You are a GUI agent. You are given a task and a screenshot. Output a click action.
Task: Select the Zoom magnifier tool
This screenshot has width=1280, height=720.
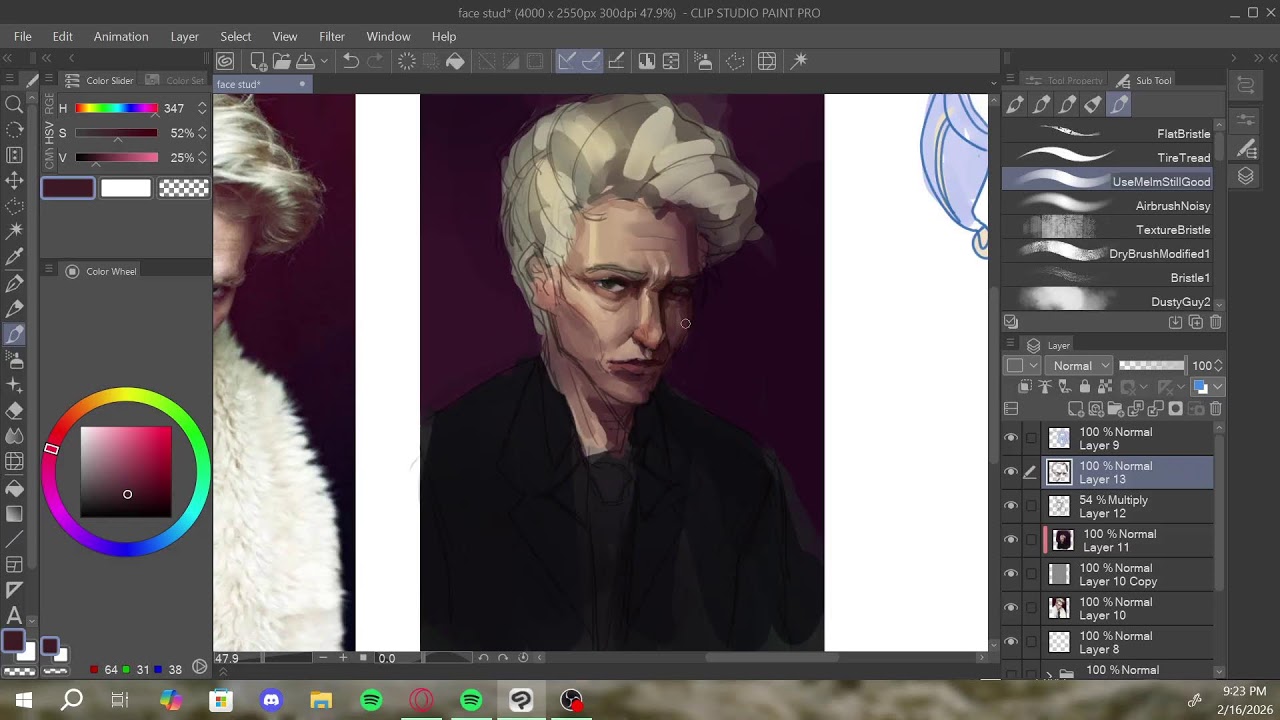(x=15, y=104)
